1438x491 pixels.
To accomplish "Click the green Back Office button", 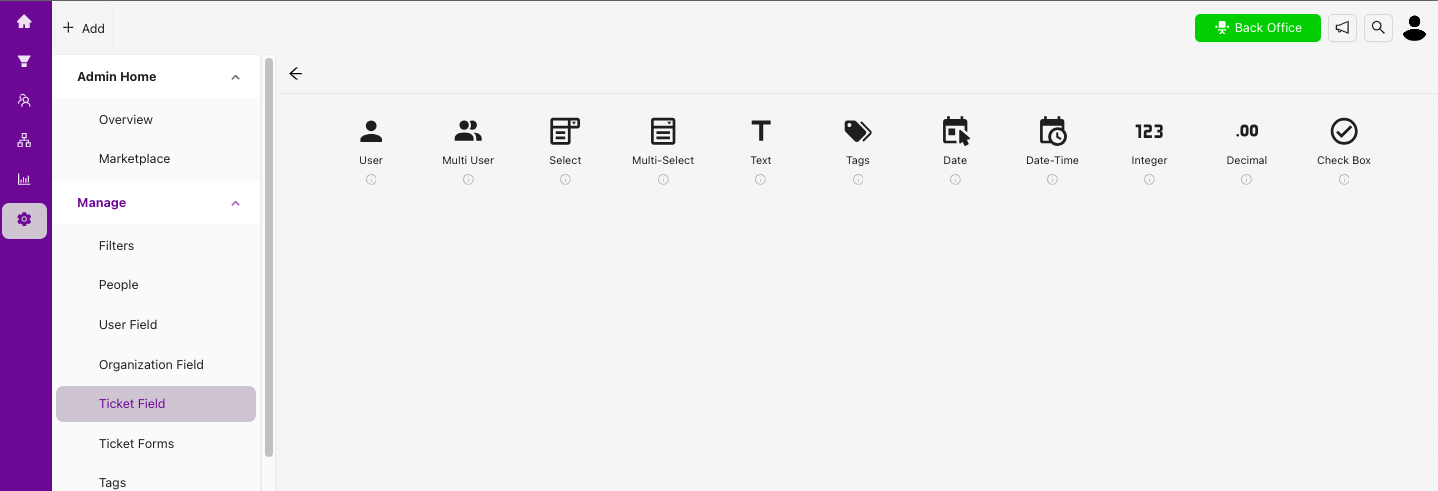I will [1258, 28].
